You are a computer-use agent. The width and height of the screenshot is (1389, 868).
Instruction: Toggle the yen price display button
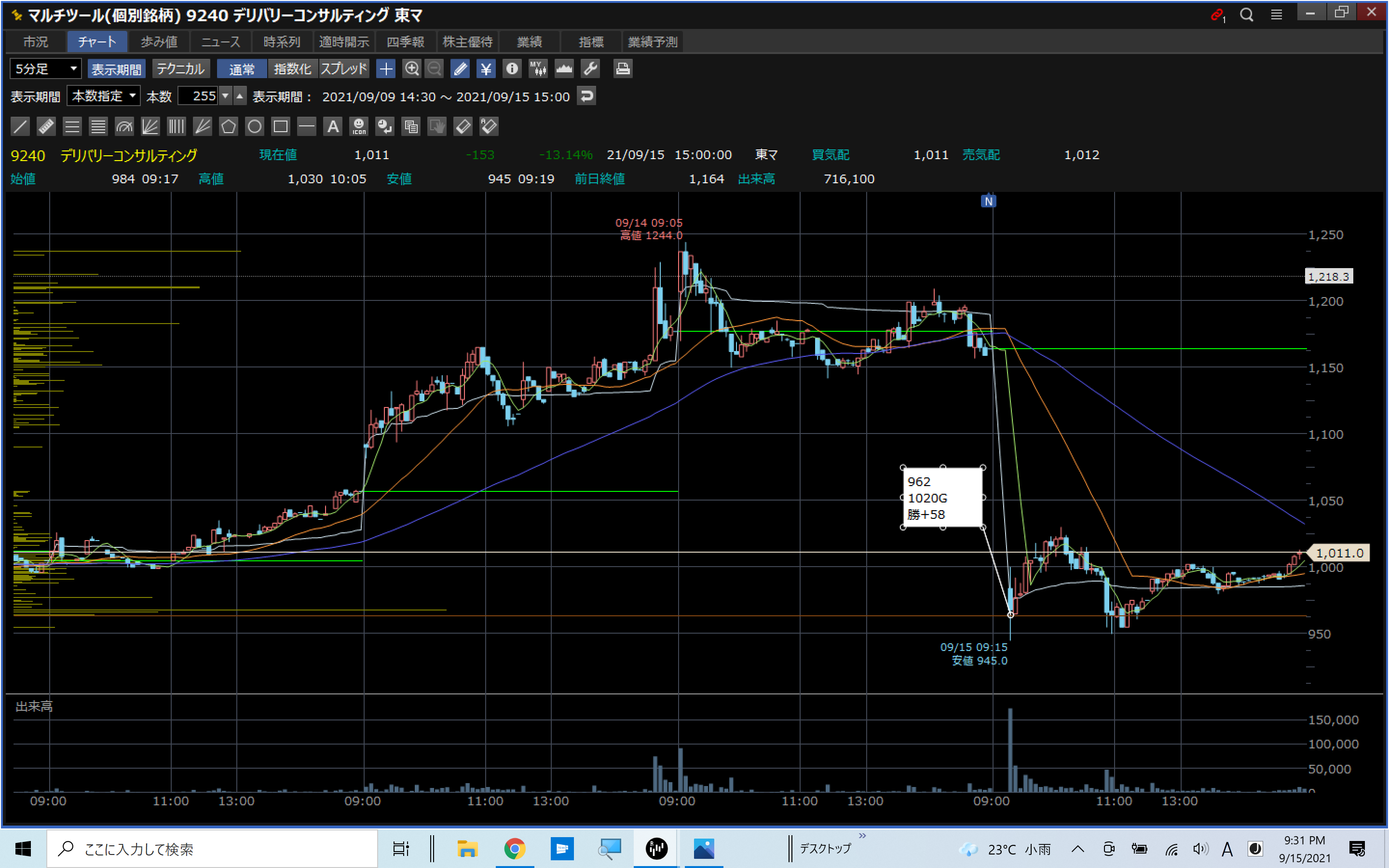pyautogui.click(x=486, y=69)
